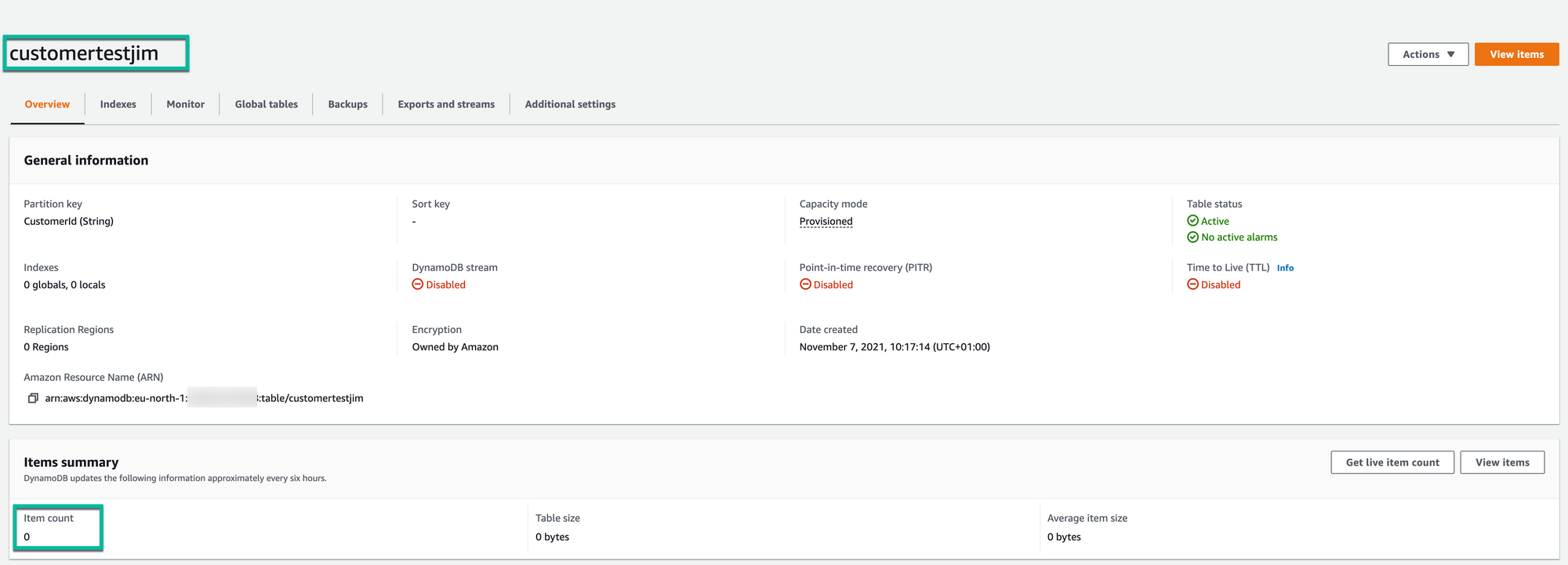This screenshot has width=1568, height=565.
Task: Show the Additional settings tab
Action: coord(570,104)
